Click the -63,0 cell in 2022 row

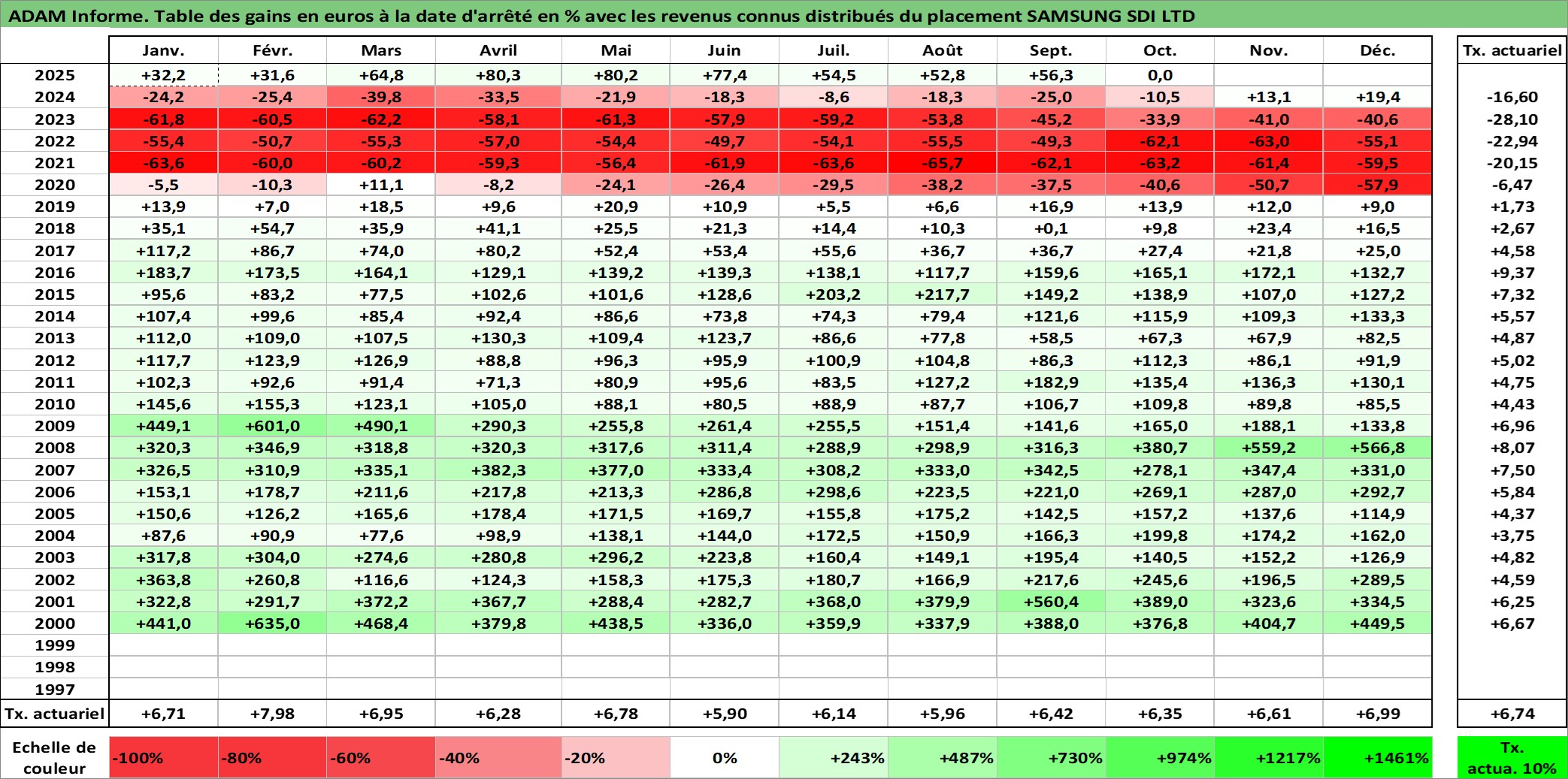1269,141
